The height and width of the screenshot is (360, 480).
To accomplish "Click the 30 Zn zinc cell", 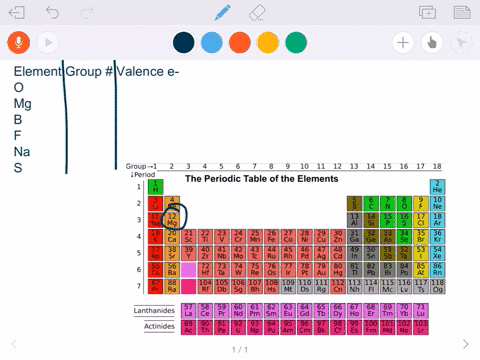I will [x=338, y=237].
